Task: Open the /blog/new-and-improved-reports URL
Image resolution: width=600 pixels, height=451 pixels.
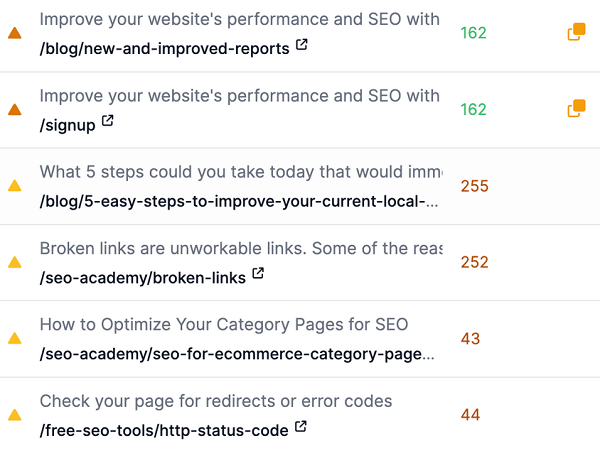Action: click(x=165, y=49)
